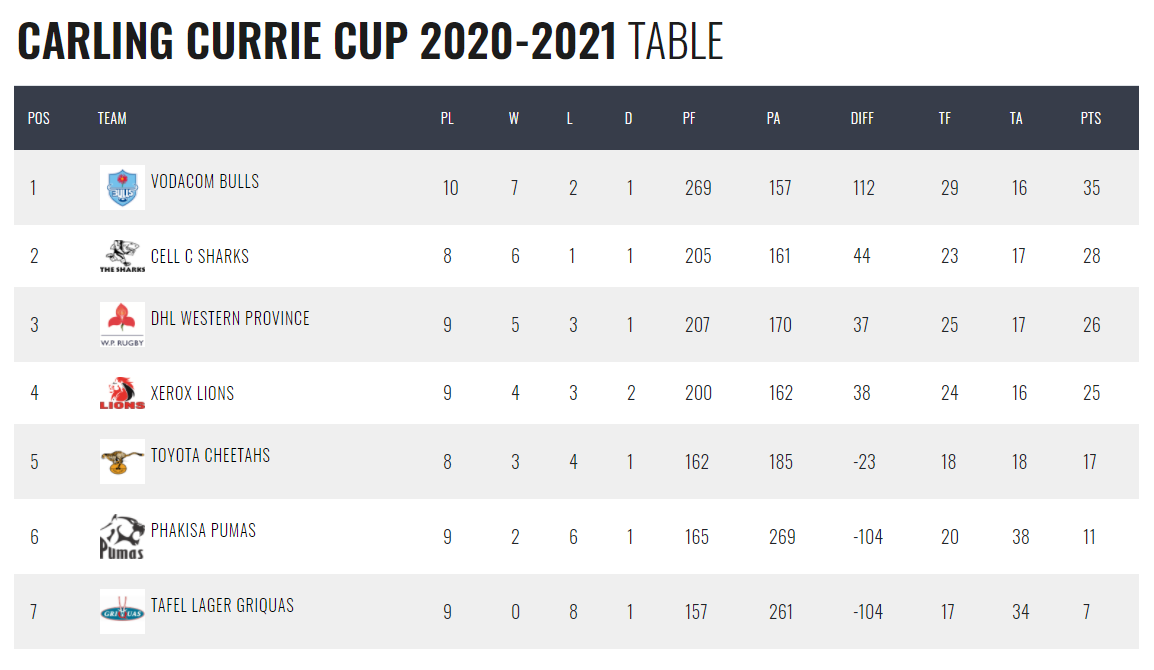The height and width of the screenshot is (670, 1154).
Task: Click the Xerox Lions team logo
Action: pyautogui.click(x=122, y=393)
